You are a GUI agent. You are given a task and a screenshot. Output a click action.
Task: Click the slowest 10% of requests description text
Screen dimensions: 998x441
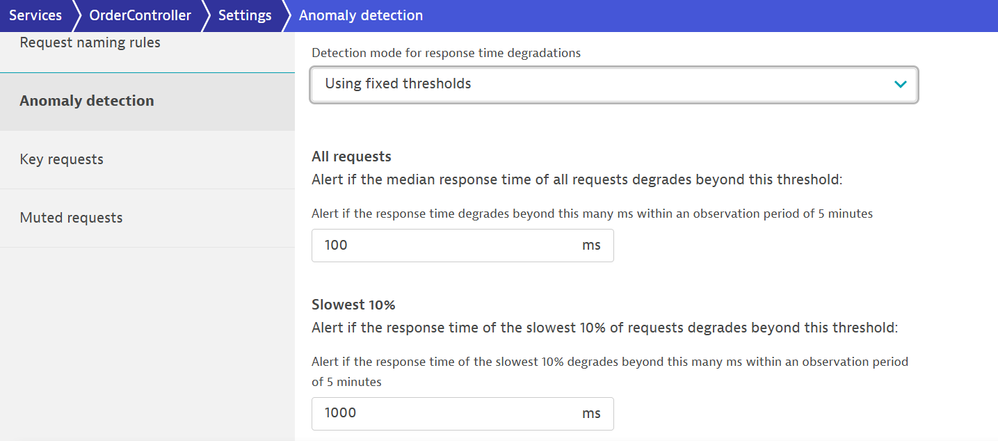pos(605,327)
